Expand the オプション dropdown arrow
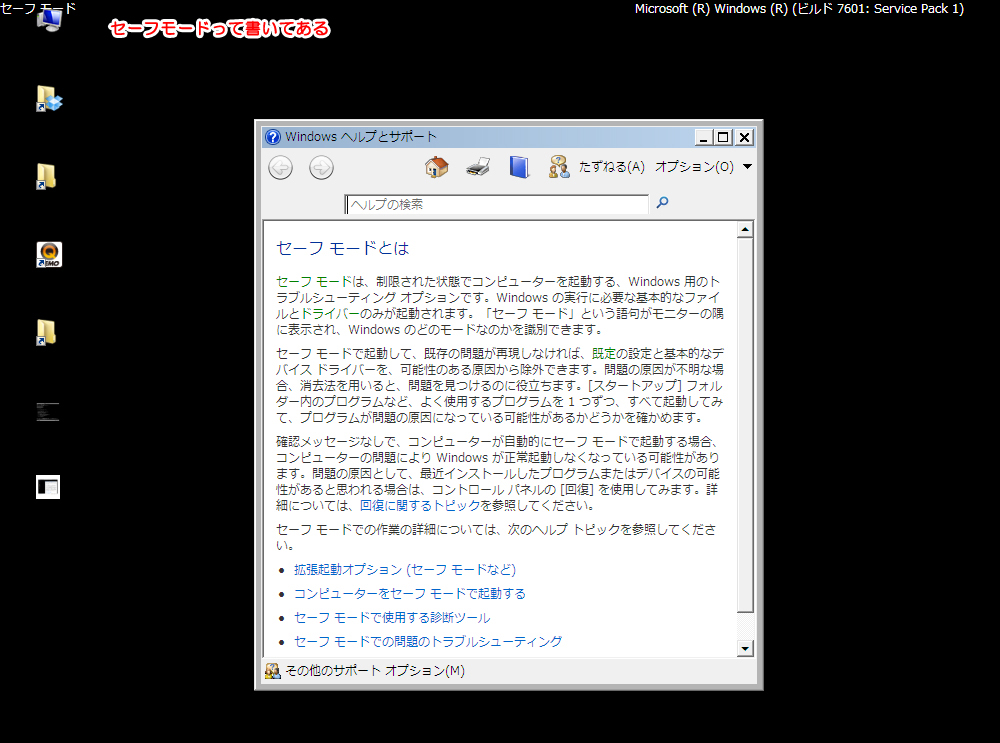Image resolution: width=1000 pixels, height=743 pixels. (747, 167)
